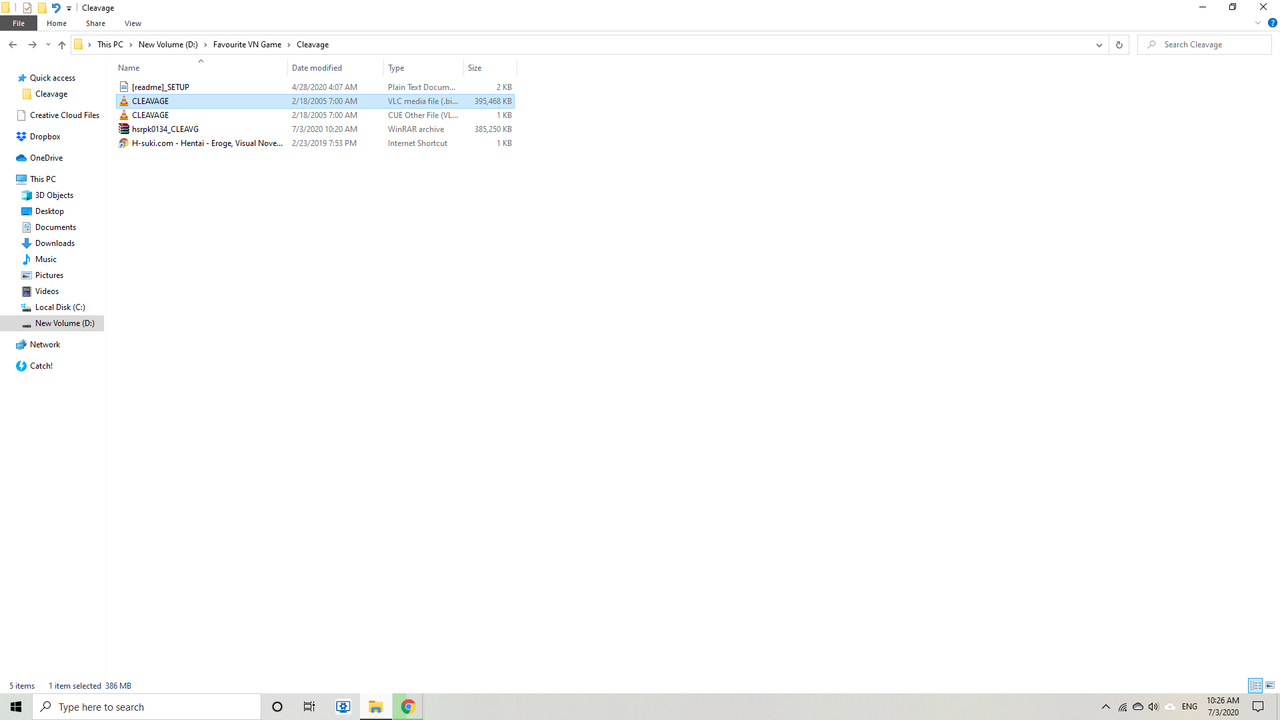1280x720 pixels.
Task: Open the Quick Access Toolbar customize dropdown
Action: 68,7
